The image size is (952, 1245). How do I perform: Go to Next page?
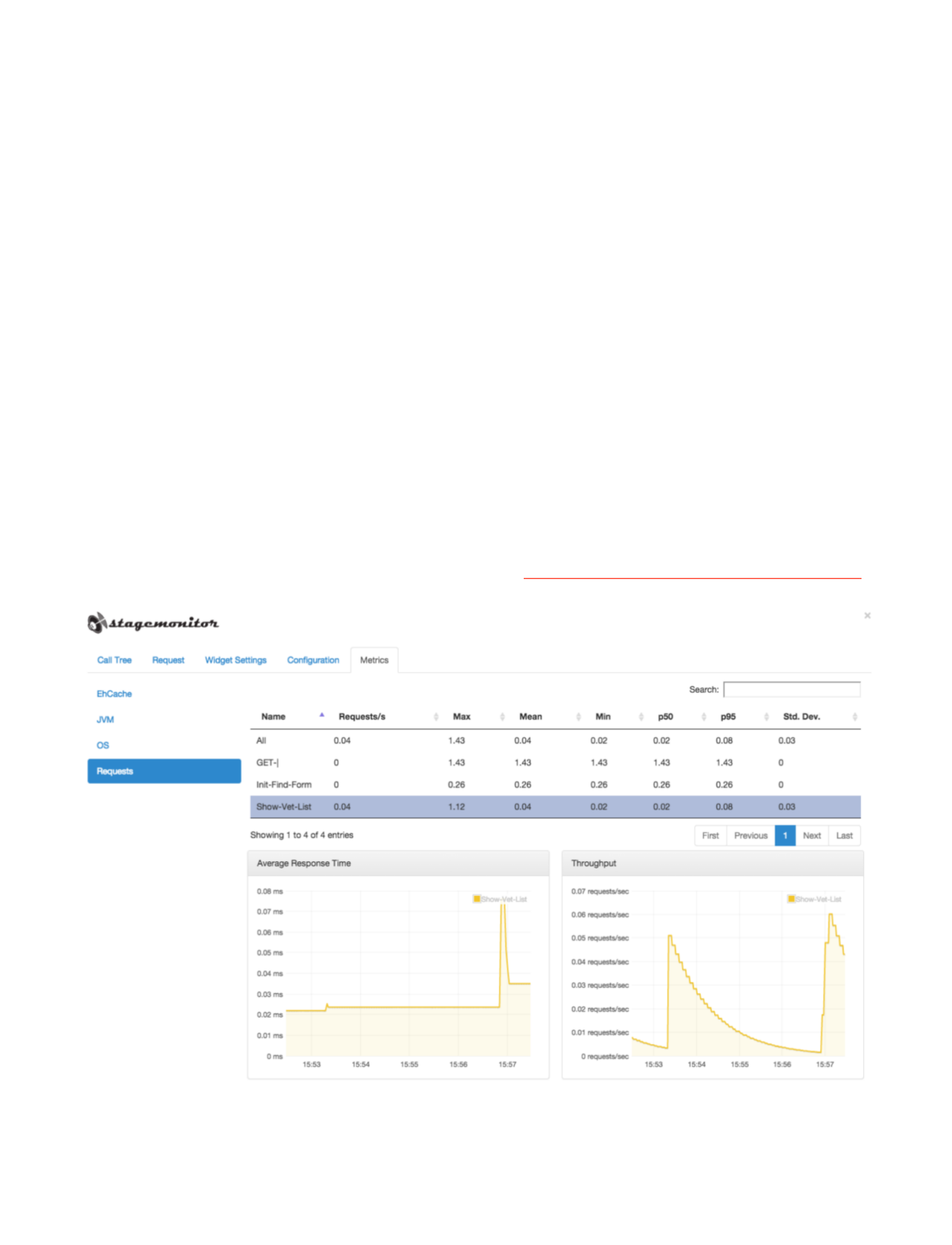point(811,835)
